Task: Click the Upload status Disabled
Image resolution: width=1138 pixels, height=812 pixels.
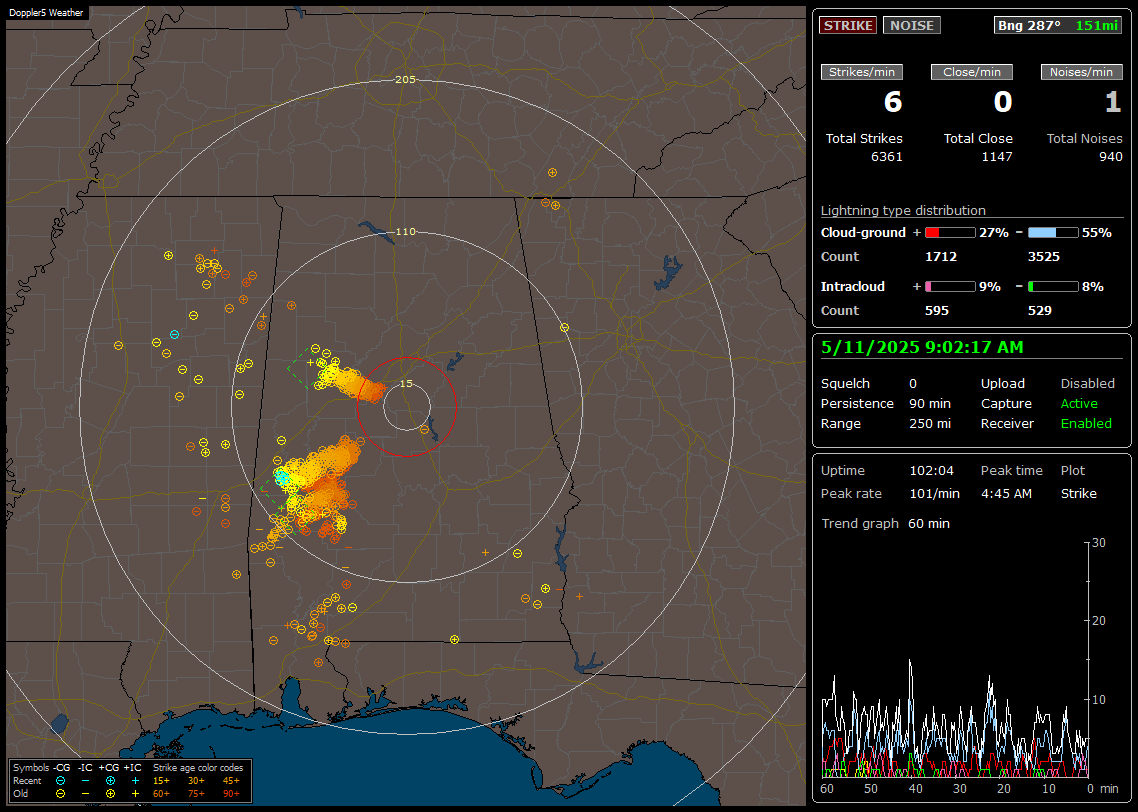Action: click(x=1087, y=384)
